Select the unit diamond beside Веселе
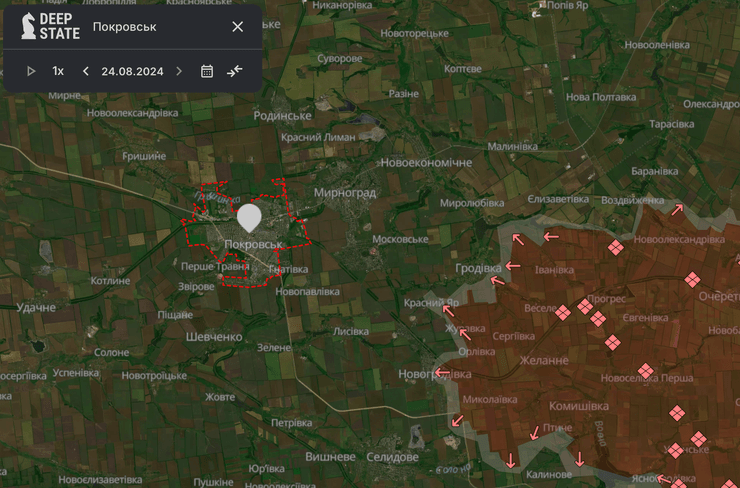740x488 pixels. (x=563, y=312)
